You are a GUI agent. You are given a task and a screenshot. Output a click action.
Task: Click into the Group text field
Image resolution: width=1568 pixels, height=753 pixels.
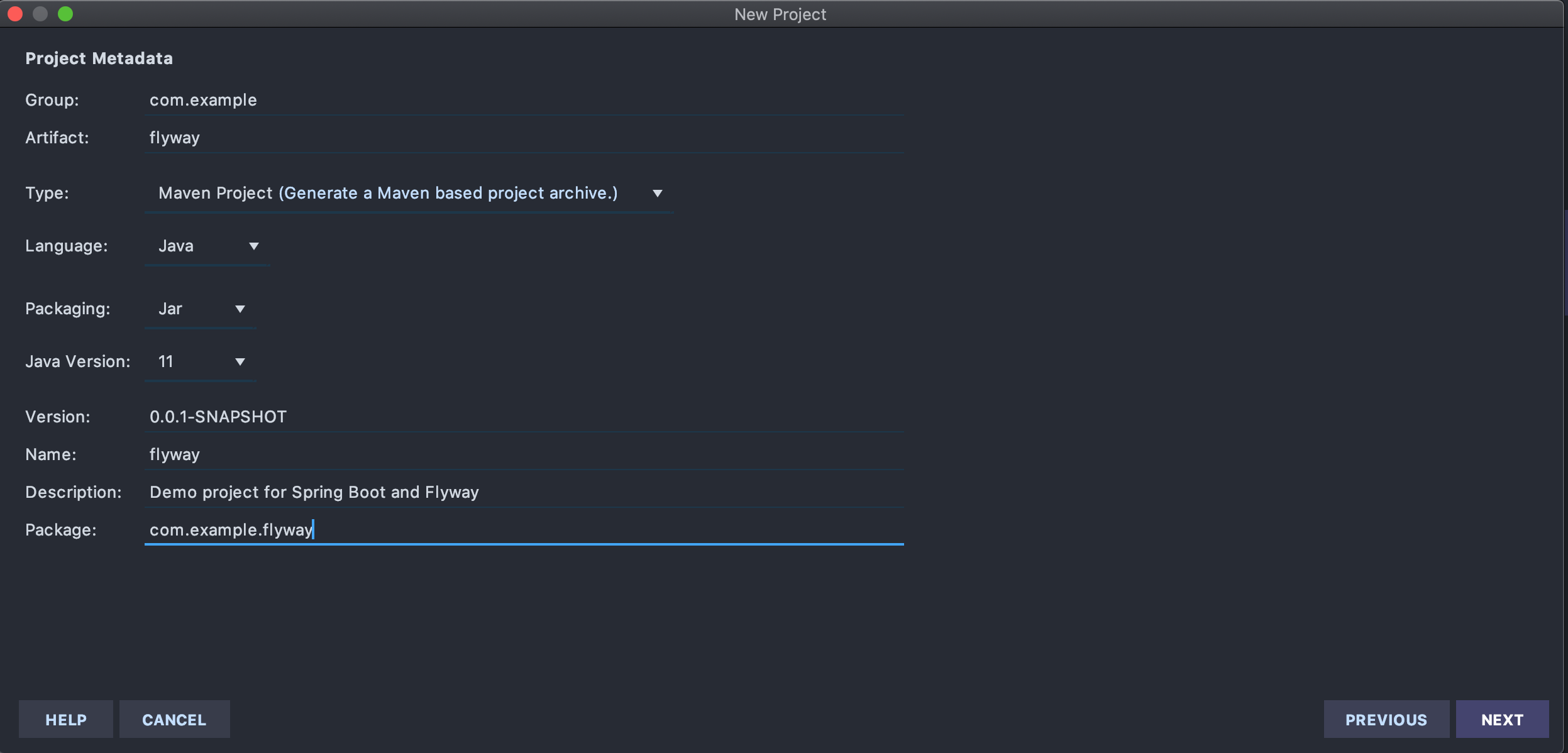point(523,100)
